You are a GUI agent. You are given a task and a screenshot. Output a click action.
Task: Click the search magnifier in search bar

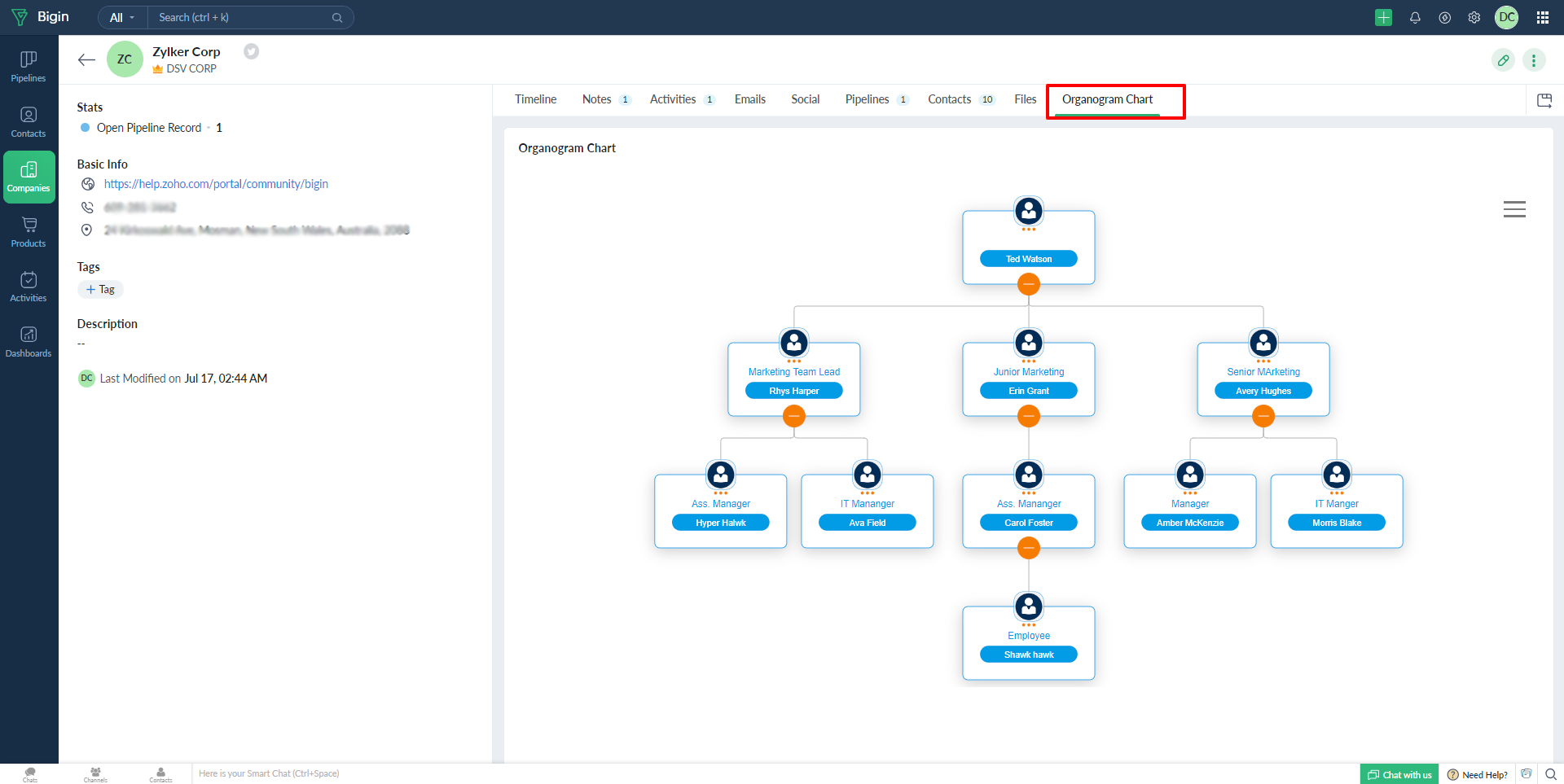coord(337,17)
